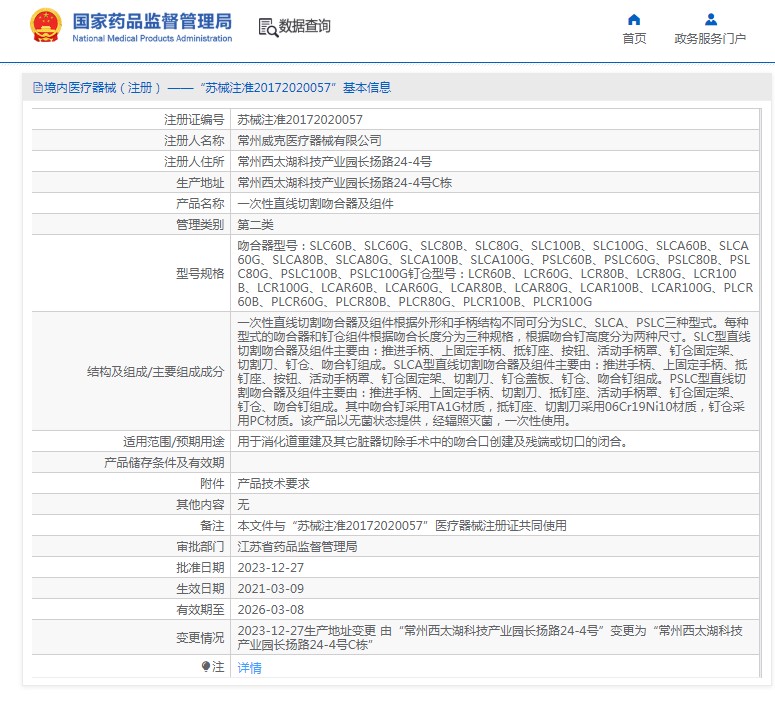The width and height of the screenshot is (775, 702).
Task: Click the national emblem logo
Action: click(46, 25)
